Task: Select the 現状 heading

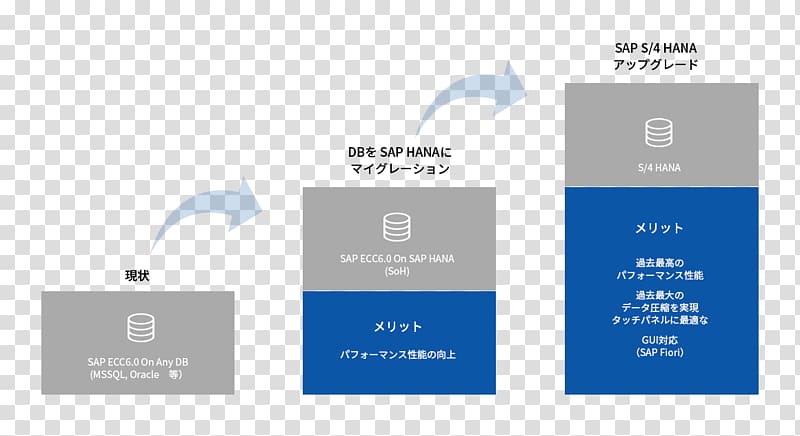Action: 137,276
